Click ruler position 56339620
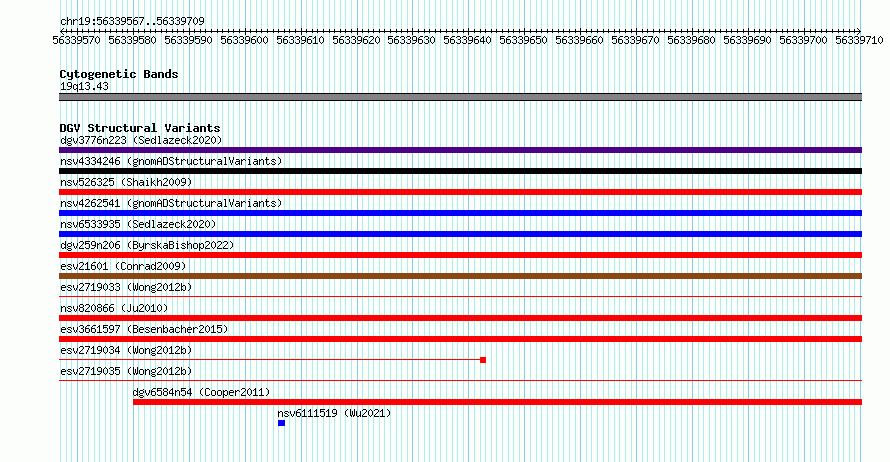The height and width of the screenshot is (462, 890). tap(356, 40)
